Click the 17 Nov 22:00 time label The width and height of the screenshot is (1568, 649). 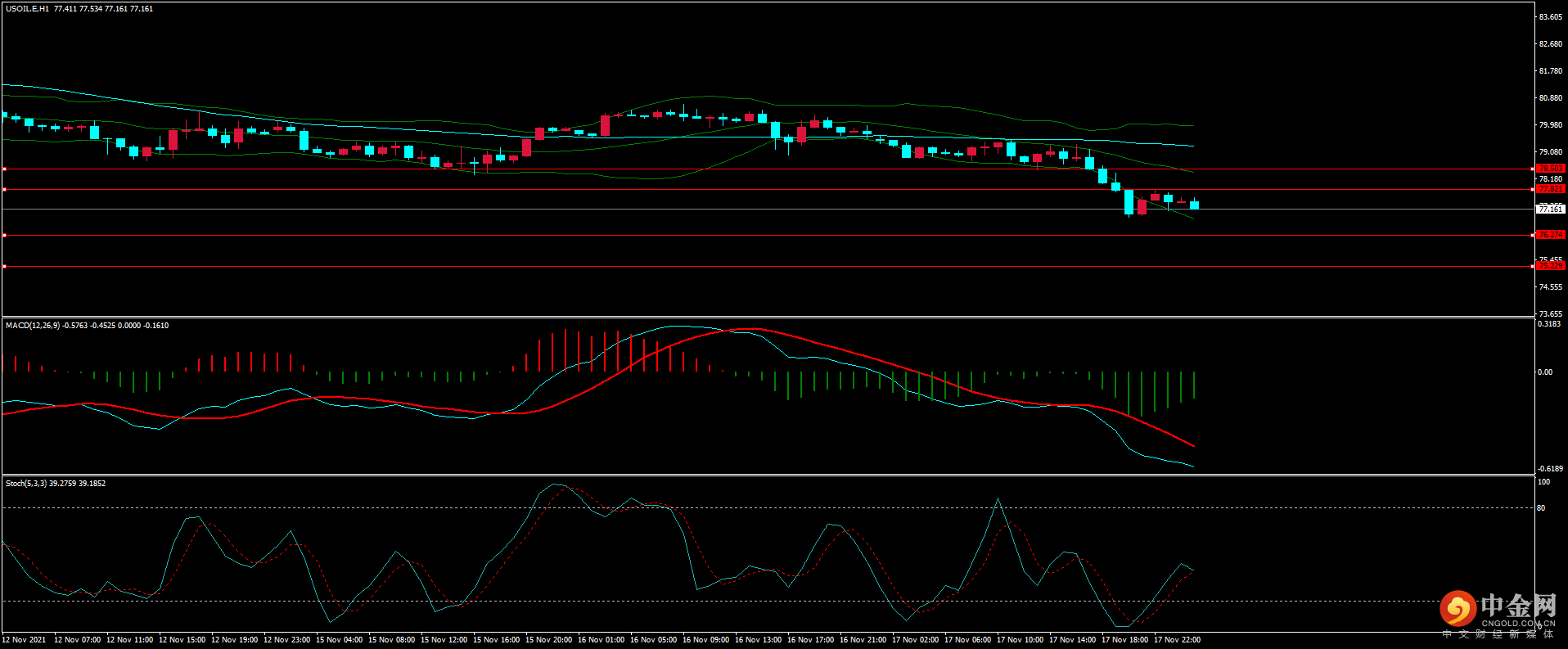(x=1177, y=640)
